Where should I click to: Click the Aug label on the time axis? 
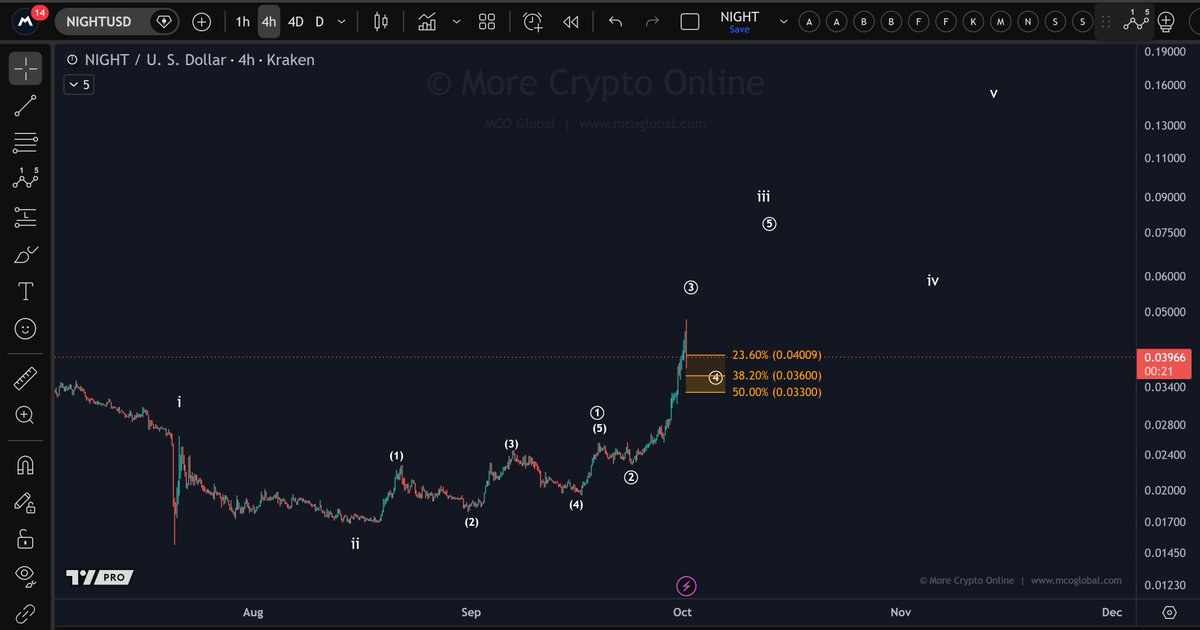pos(253,612)
